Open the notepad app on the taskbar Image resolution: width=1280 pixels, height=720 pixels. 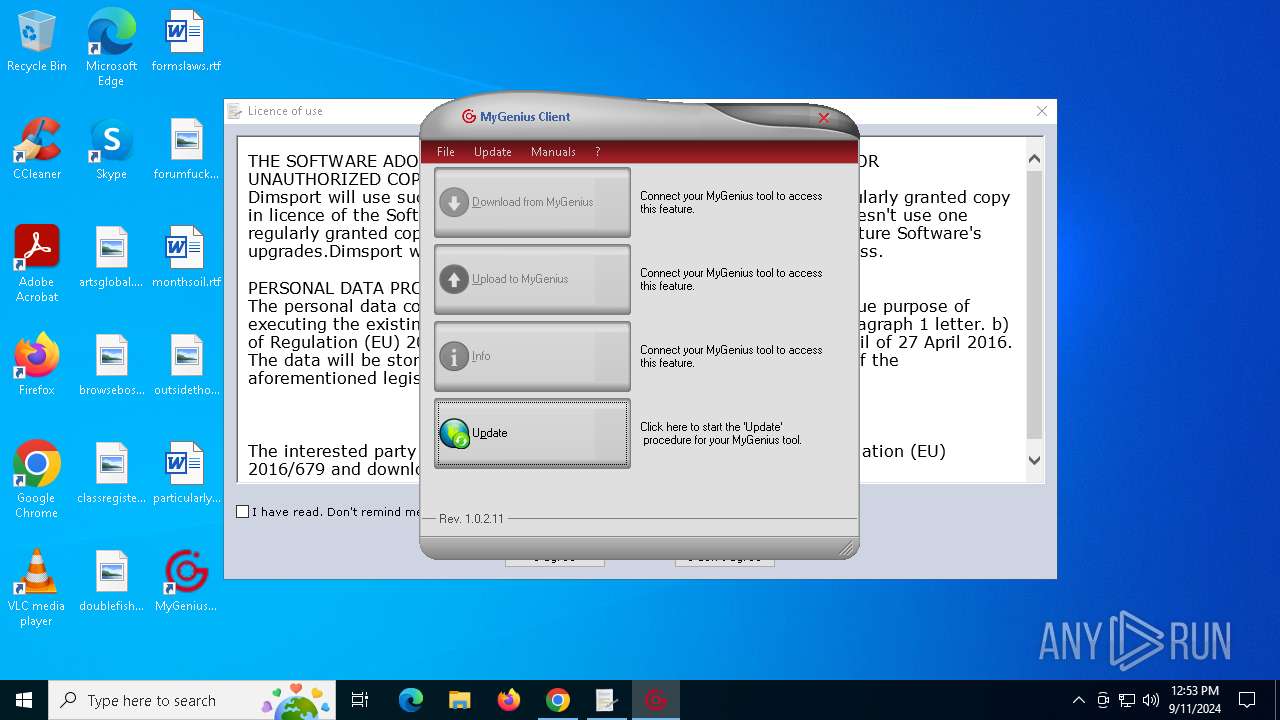pos(607,700)
